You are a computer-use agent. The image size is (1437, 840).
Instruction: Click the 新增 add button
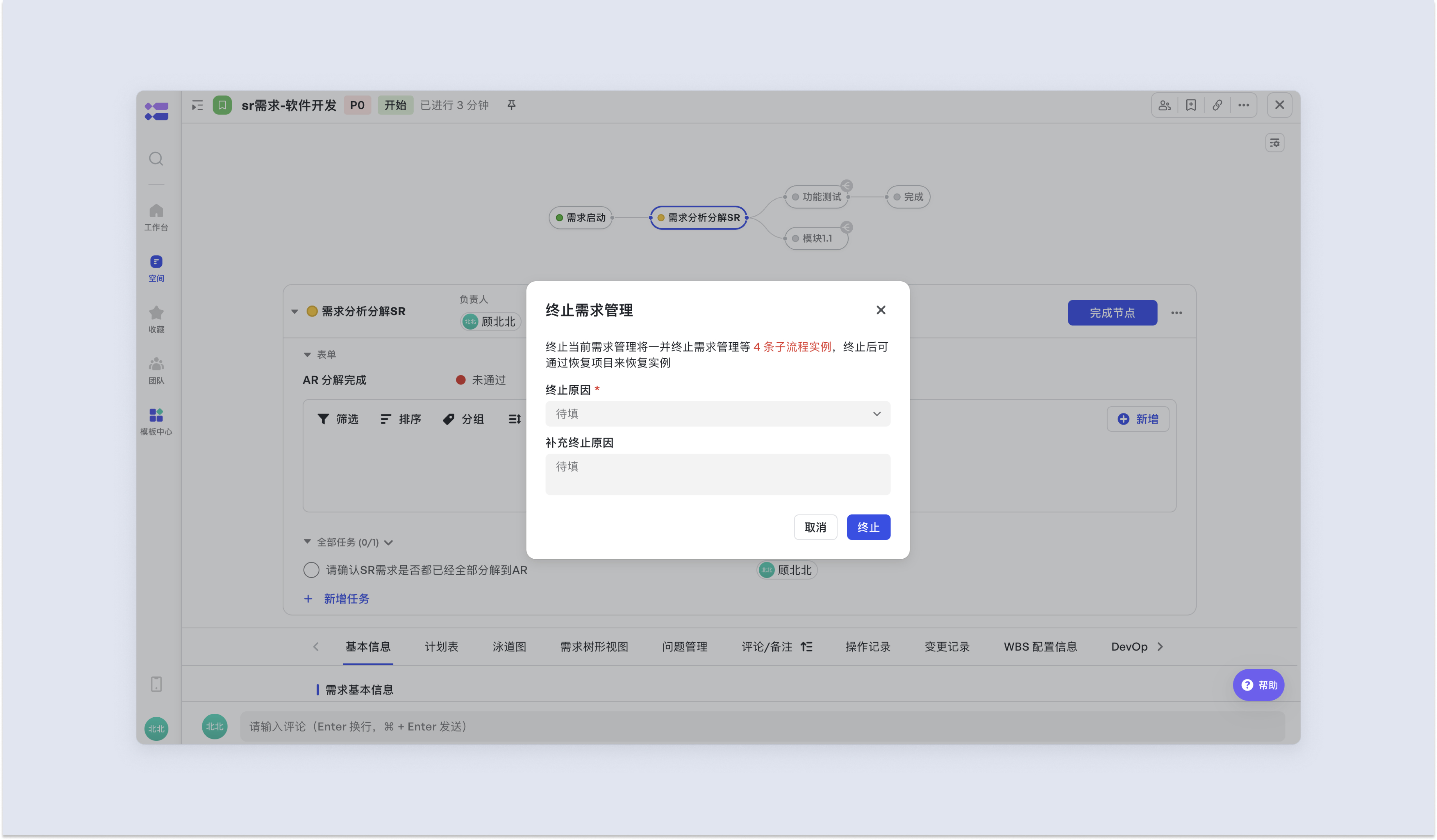(1138, 419)
